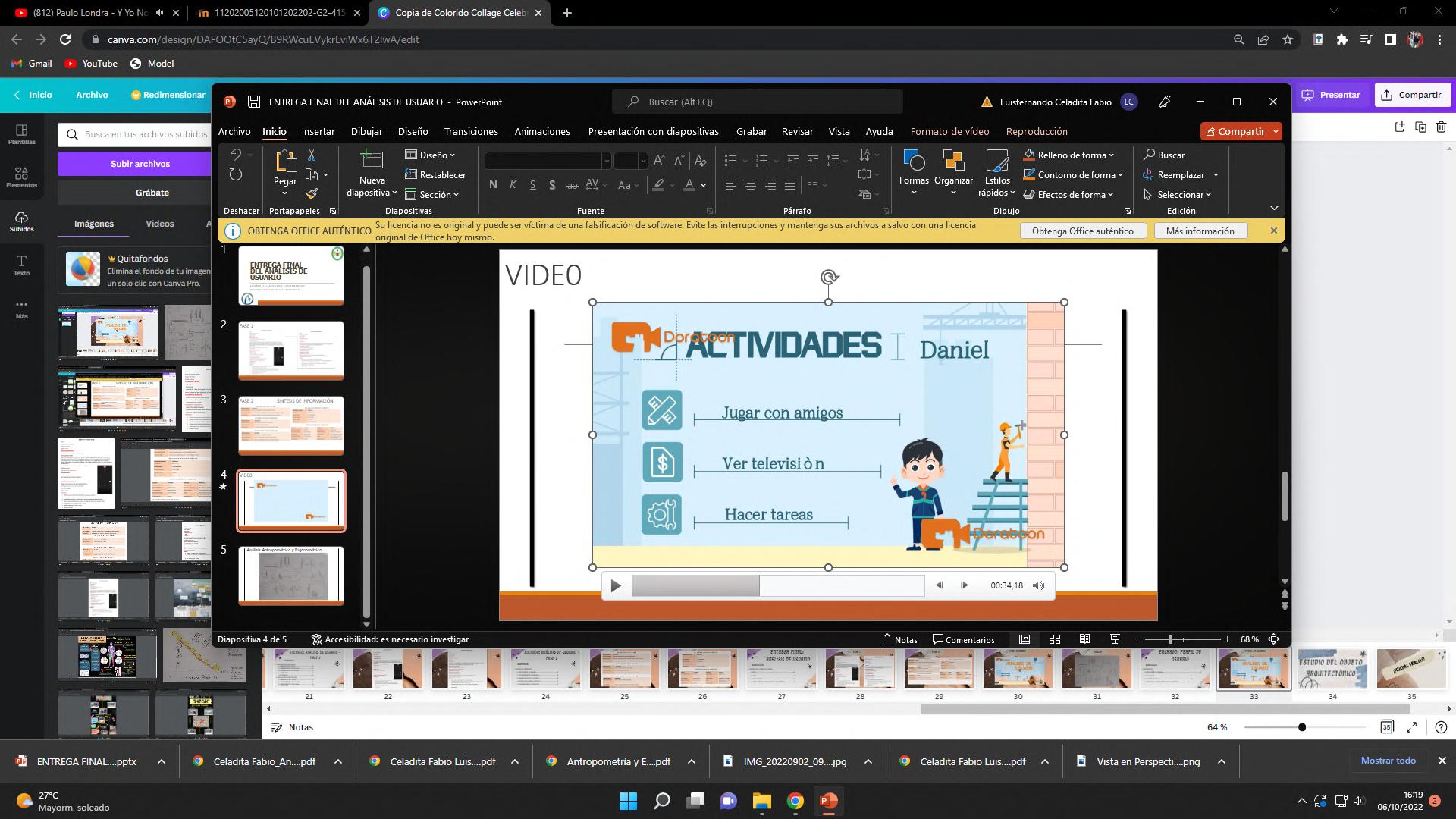Toggle bold N formatting button
Viewport: 1456px width, 819px height.
click(x=494, y=184)
